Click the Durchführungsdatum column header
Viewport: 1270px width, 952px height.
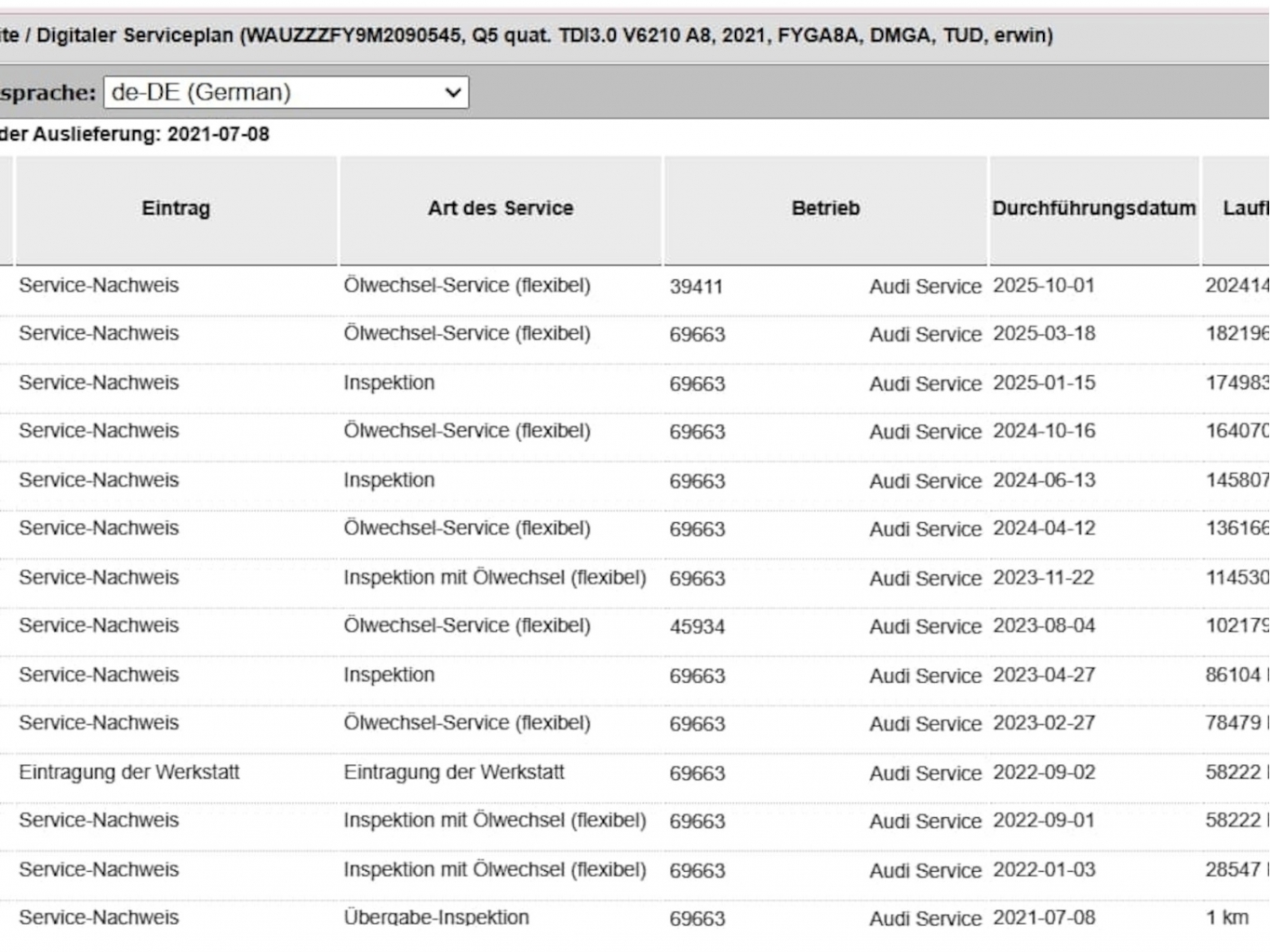[x=1094, y=208]
